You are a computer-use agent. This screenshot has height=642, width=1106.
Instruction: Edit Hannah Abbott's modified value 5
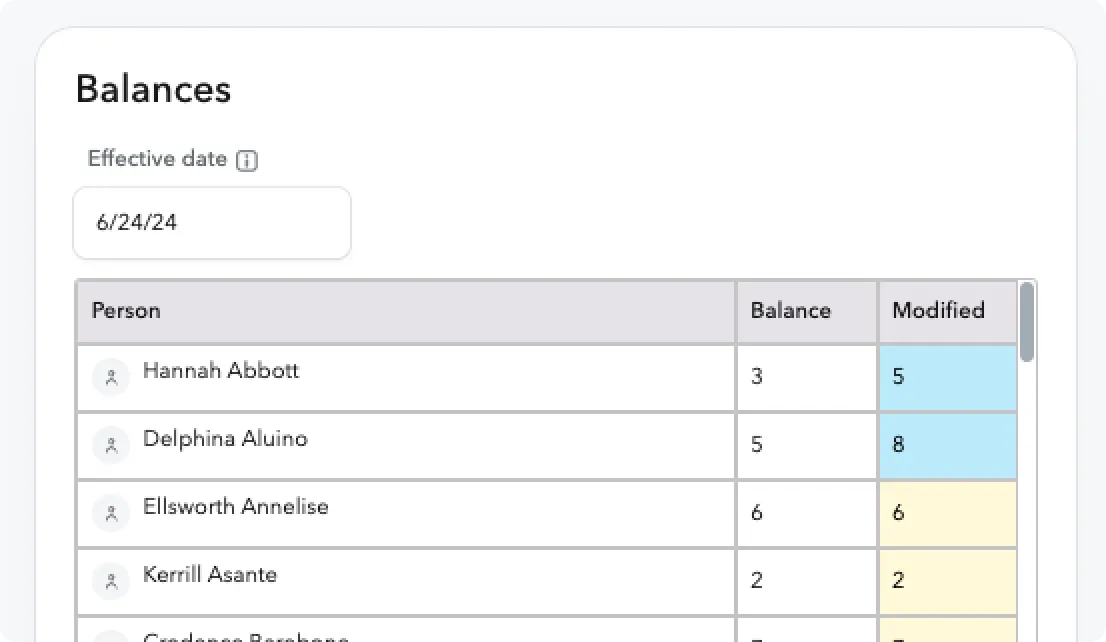(x=948, y=377)
